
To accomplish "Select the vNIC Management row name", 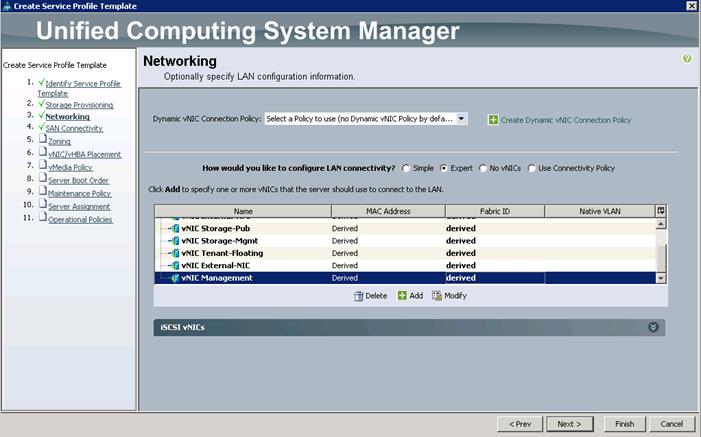I will 217,278.
